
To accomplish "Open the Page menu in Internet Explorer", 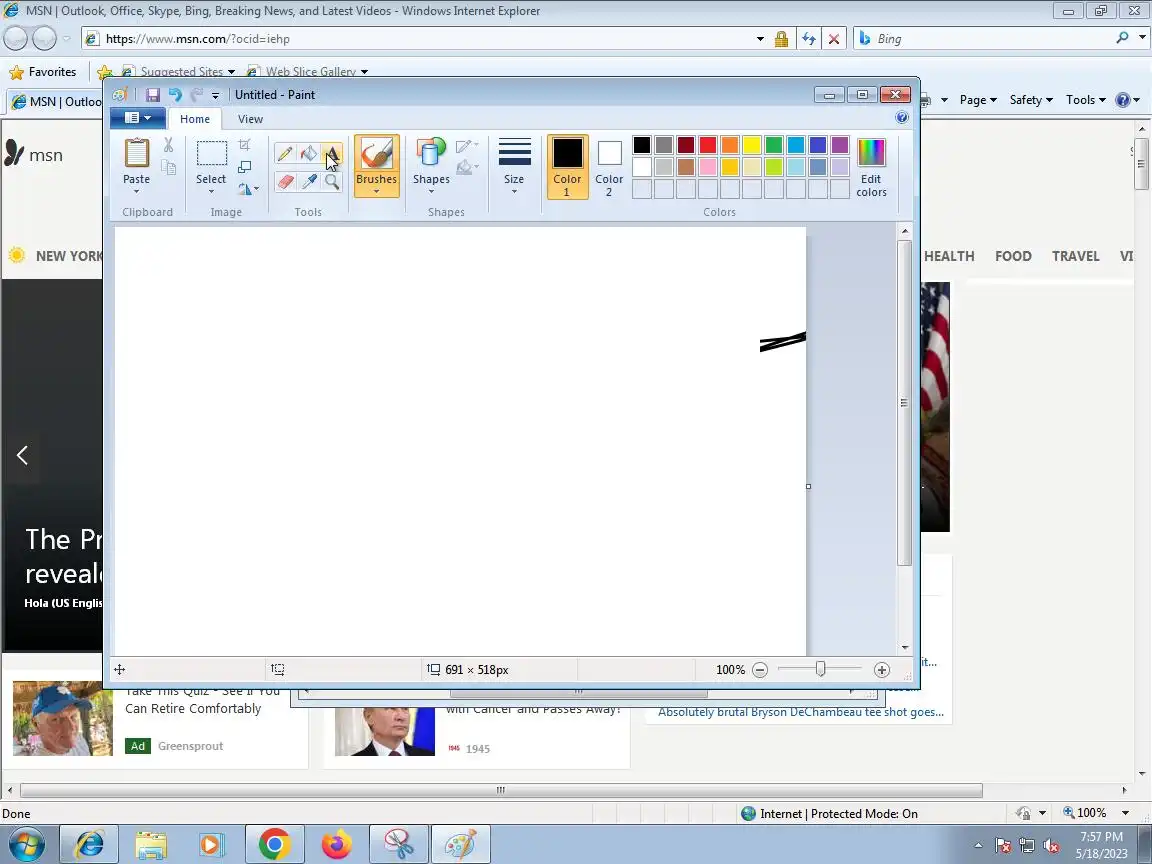I will point(978,100).
